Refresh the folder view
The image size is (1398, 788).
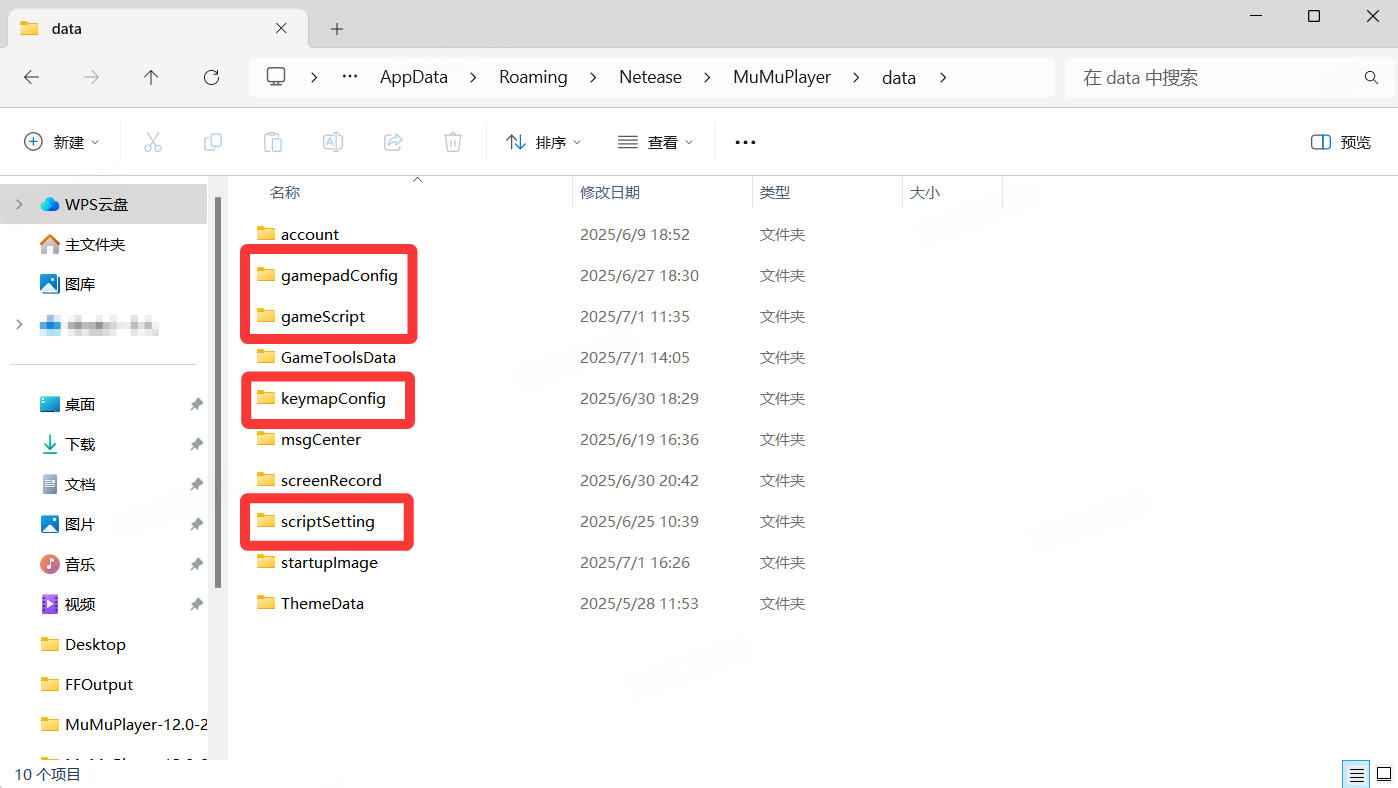tap(211, 77)
